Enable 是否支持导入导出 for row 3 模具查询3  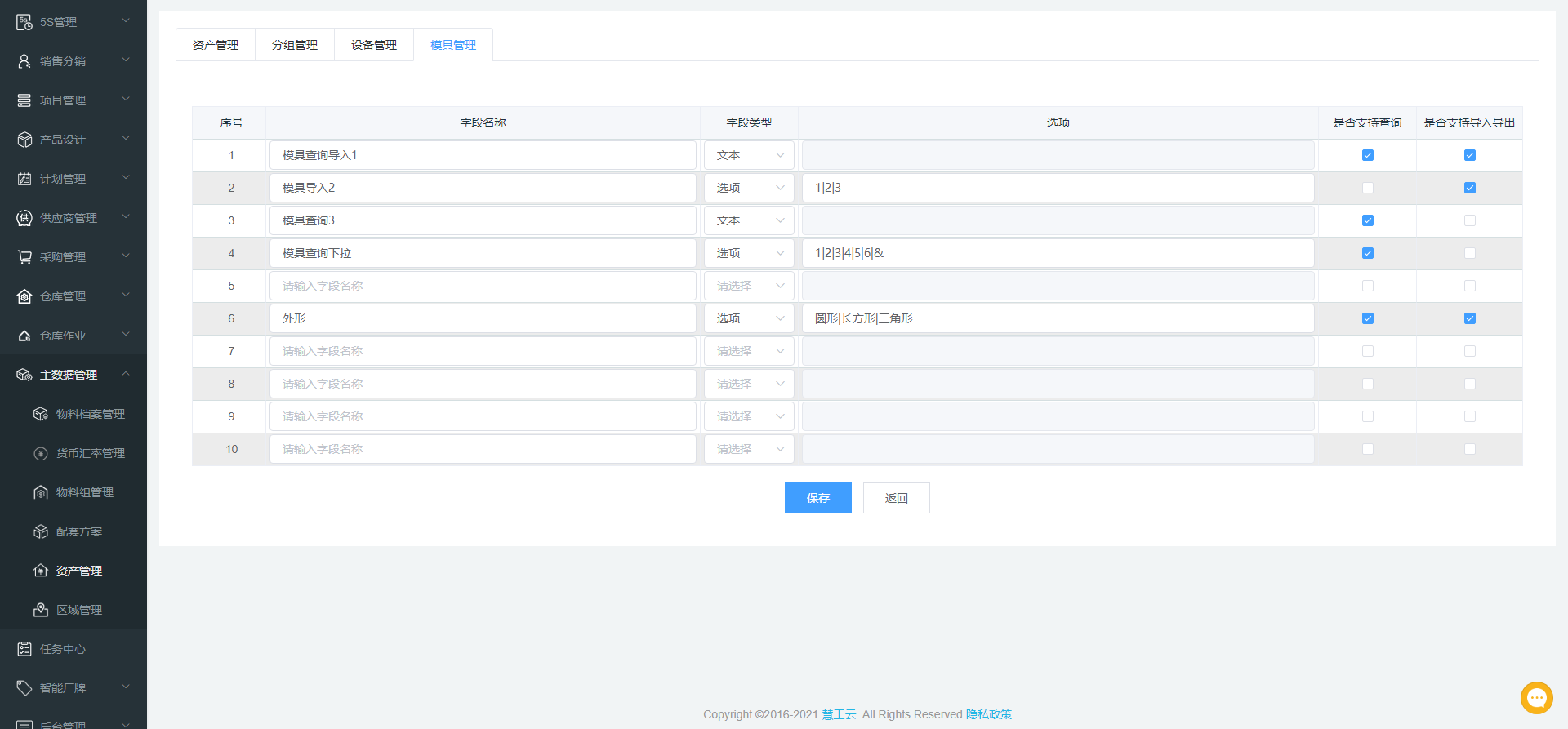click(1470, 220)
